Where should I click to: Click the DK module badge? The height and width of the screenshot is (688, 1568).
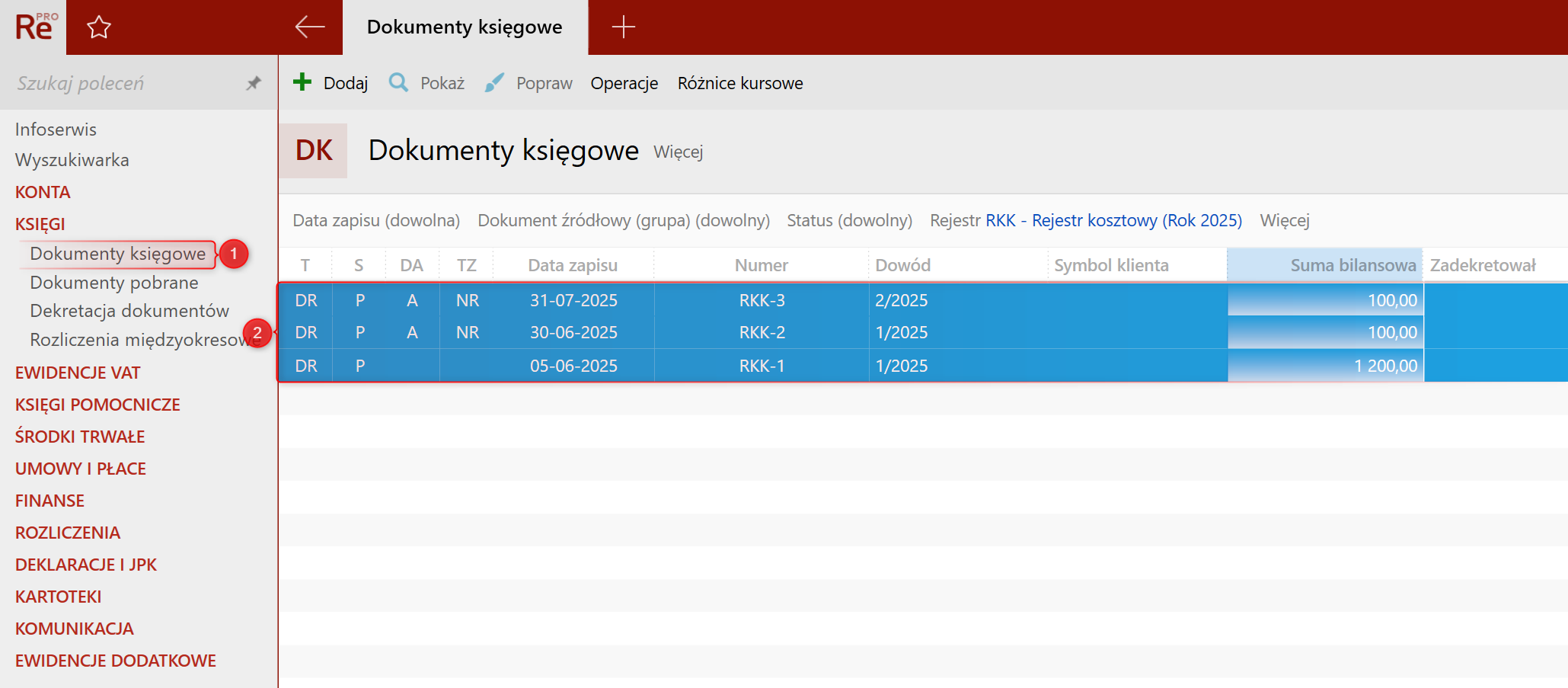coord(313,151)
